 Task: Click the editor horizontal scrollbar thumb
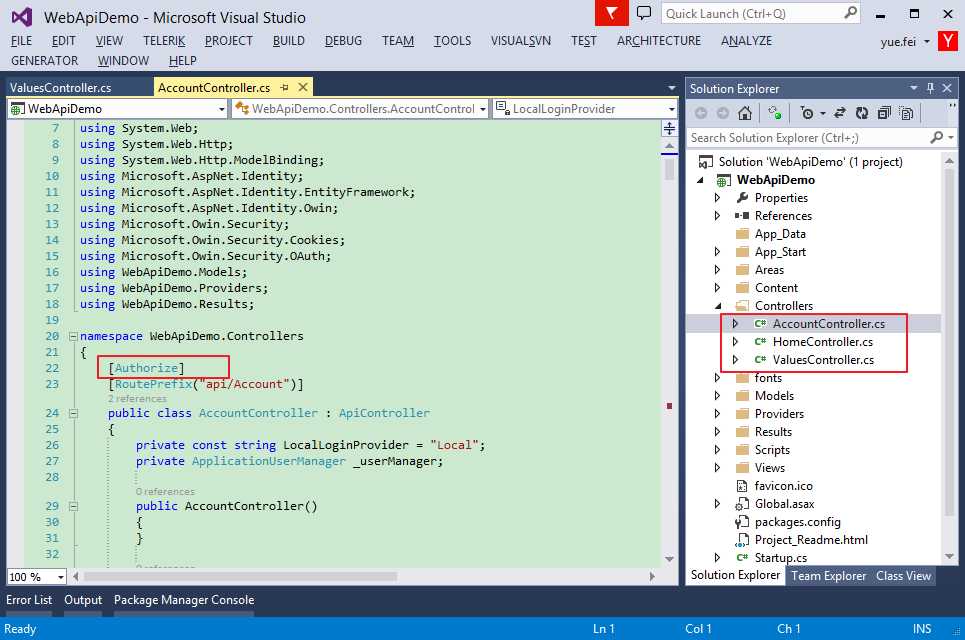[240, 577]
